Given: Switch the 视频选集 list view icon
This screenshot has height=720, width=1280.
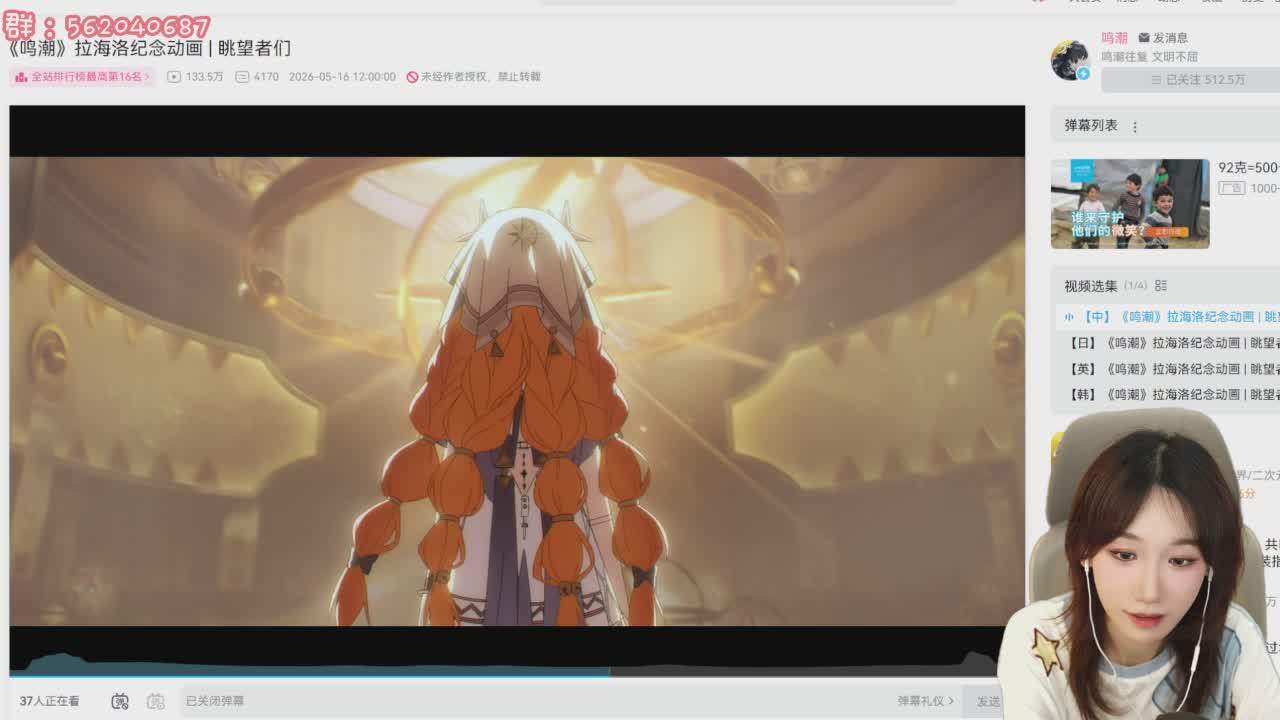Looking at the screenshot, I should [1161, 286].
